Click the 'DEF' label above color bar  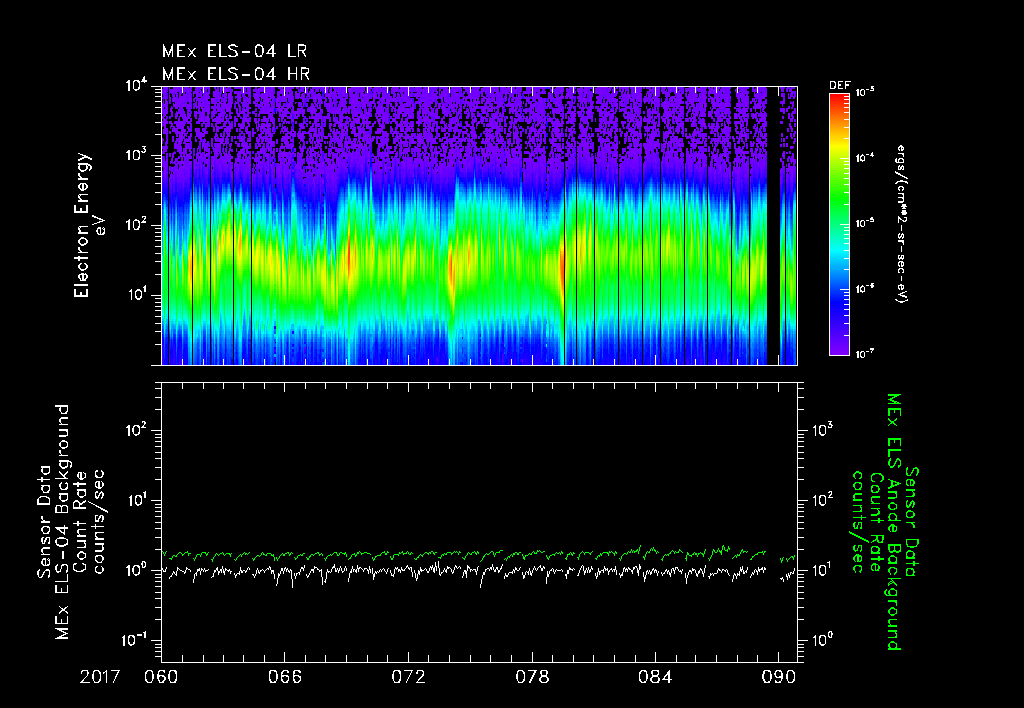839,86
